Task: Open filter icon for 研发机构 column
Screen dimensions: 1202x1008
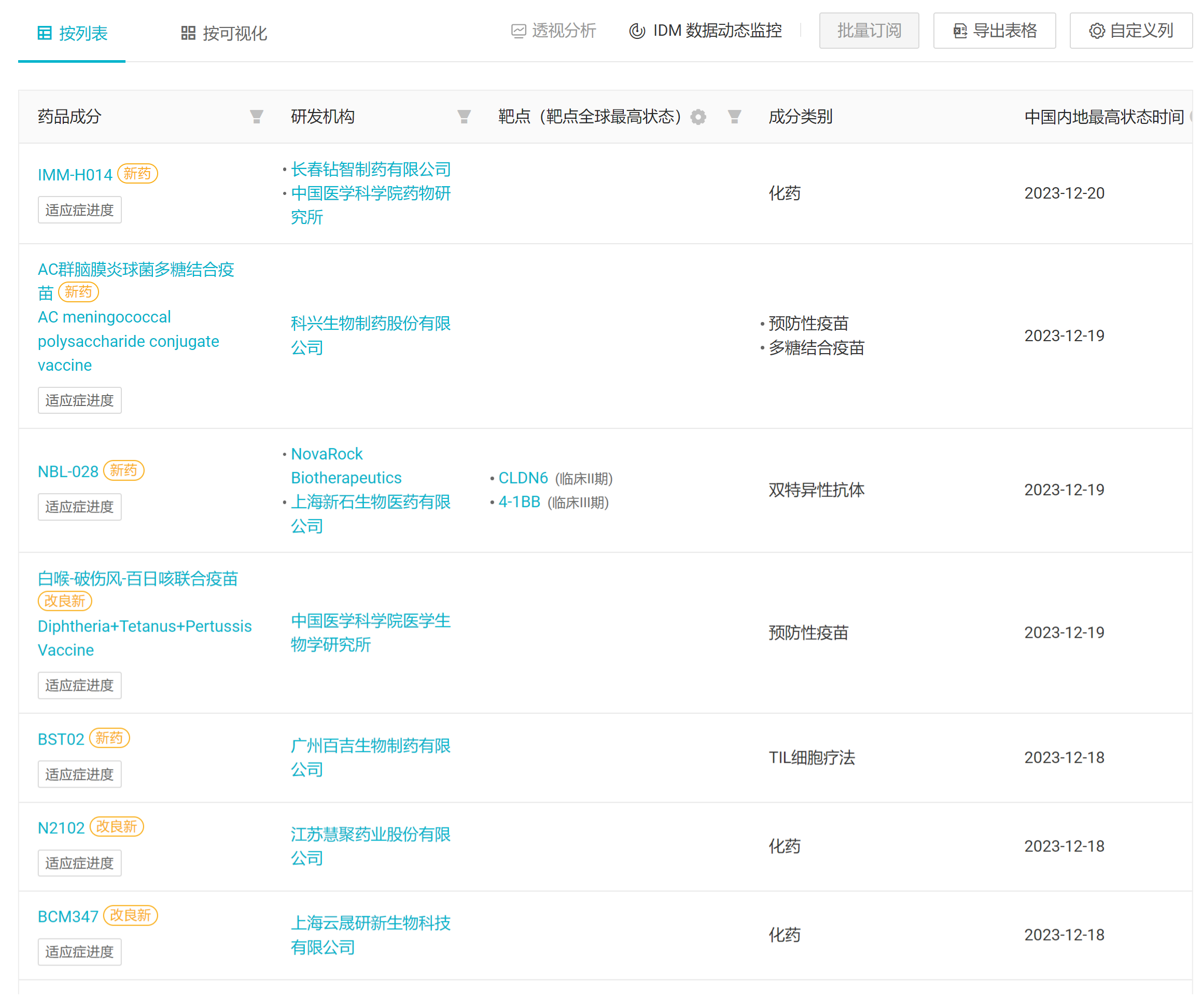Action: 464,117
